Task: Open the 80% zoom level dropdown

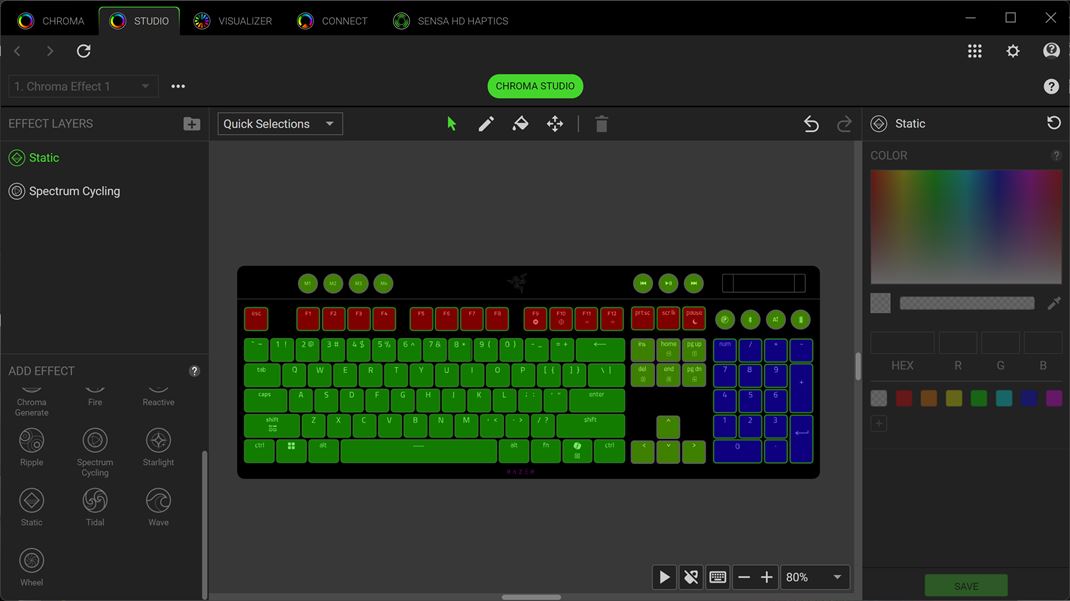Action: pos(814,577)
